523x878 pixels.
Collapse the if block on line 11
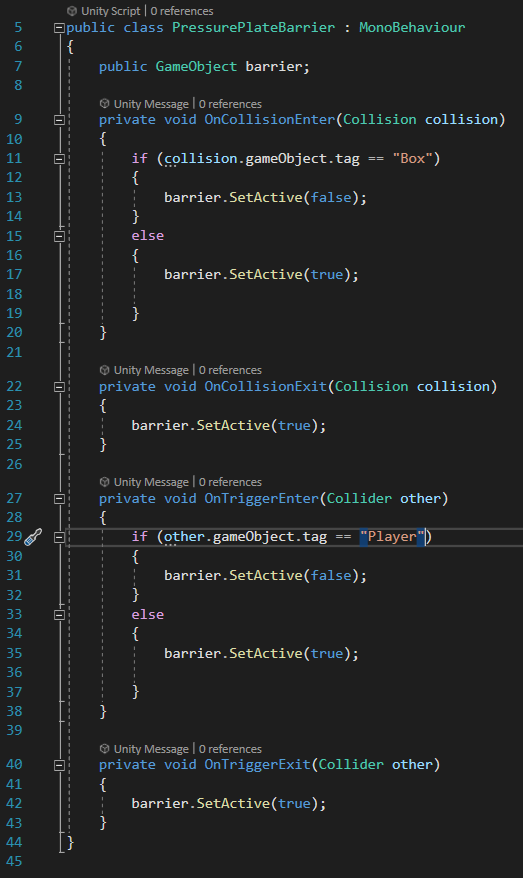click(x=59, y=159)
